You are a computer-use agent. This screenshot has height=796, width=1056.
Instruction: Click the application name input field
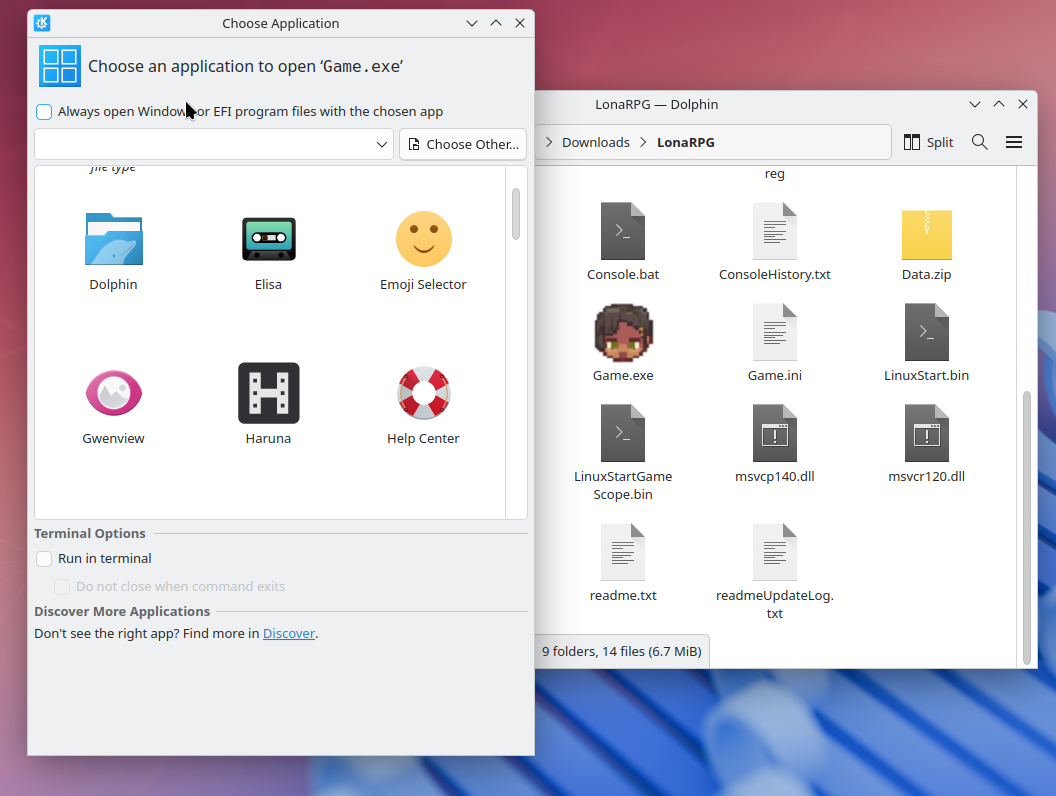point(205,144)
